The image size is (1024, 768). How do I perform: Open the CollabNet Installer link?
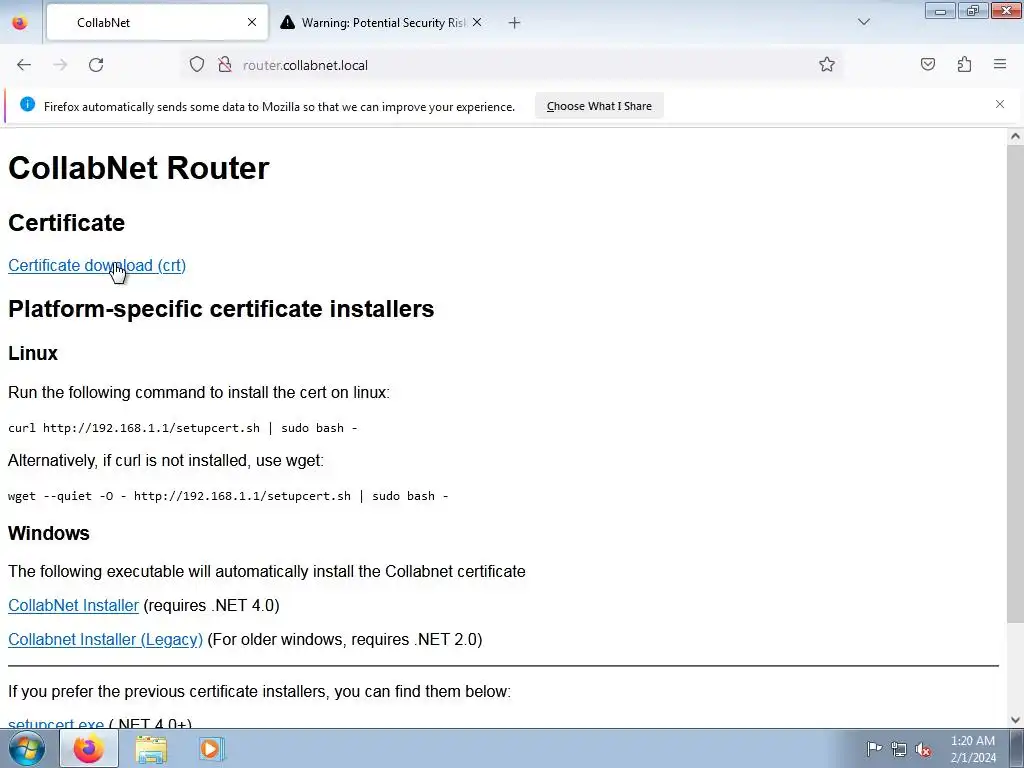click(x=73, y=605)
